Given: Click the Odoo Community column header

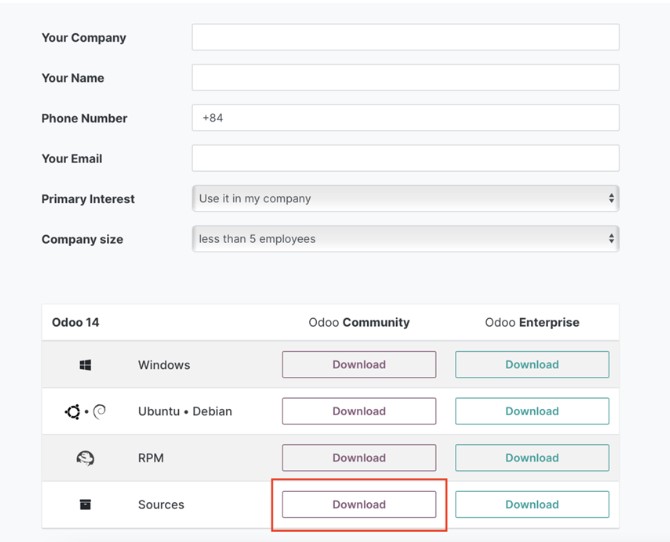Looking at the screenshot, I should (x=359, y=322).
